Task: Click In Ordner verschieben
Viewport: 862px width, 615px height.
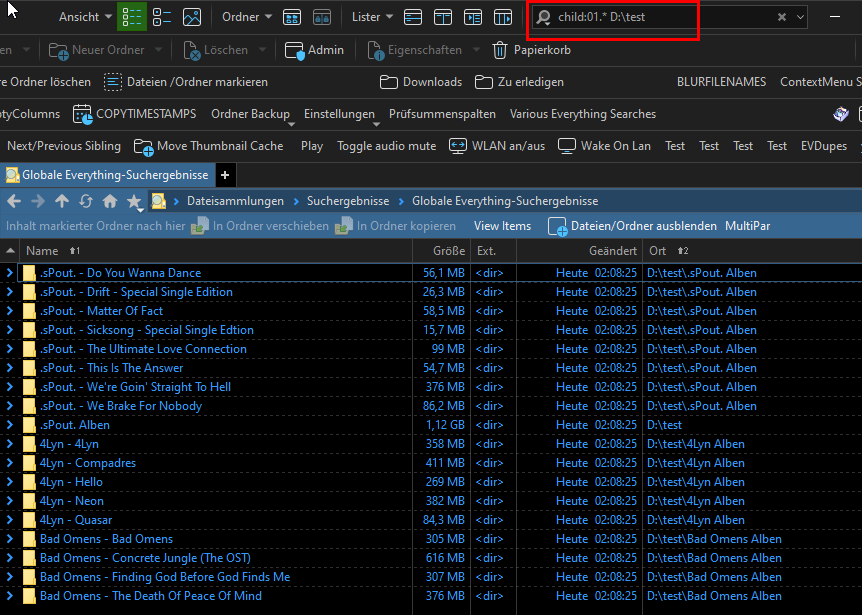Action: (259, 226)
